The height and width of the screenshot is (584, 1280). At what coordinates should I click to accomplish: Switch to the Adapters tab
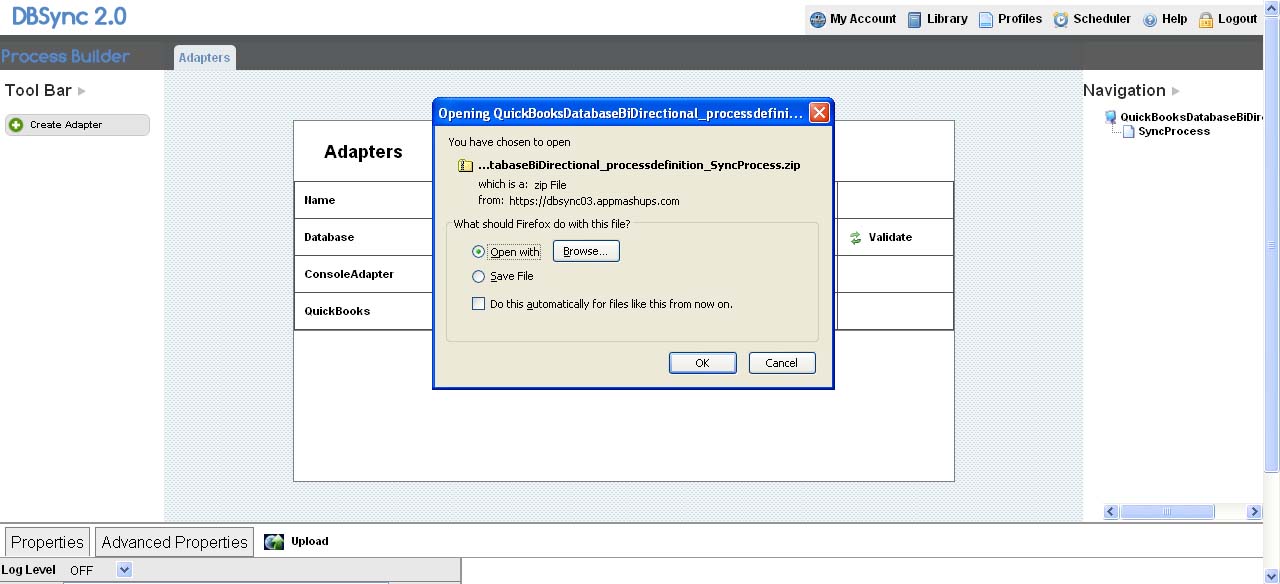point(204,58)
